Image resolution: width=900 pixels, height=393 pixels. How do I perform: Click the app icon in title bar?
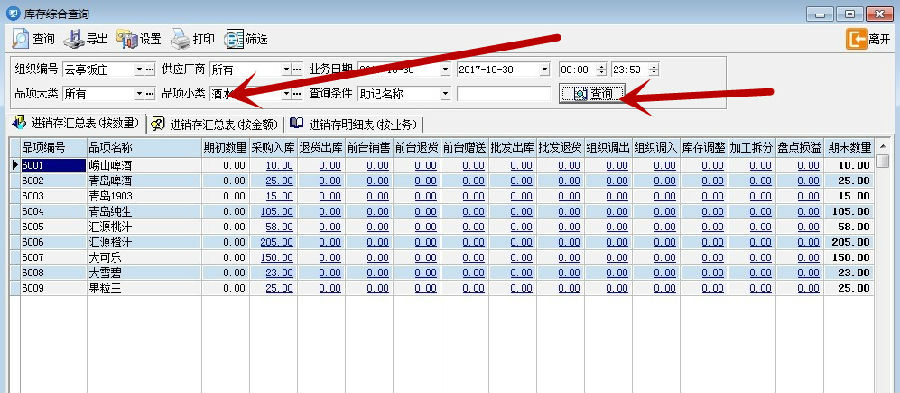tap(13, 13)
